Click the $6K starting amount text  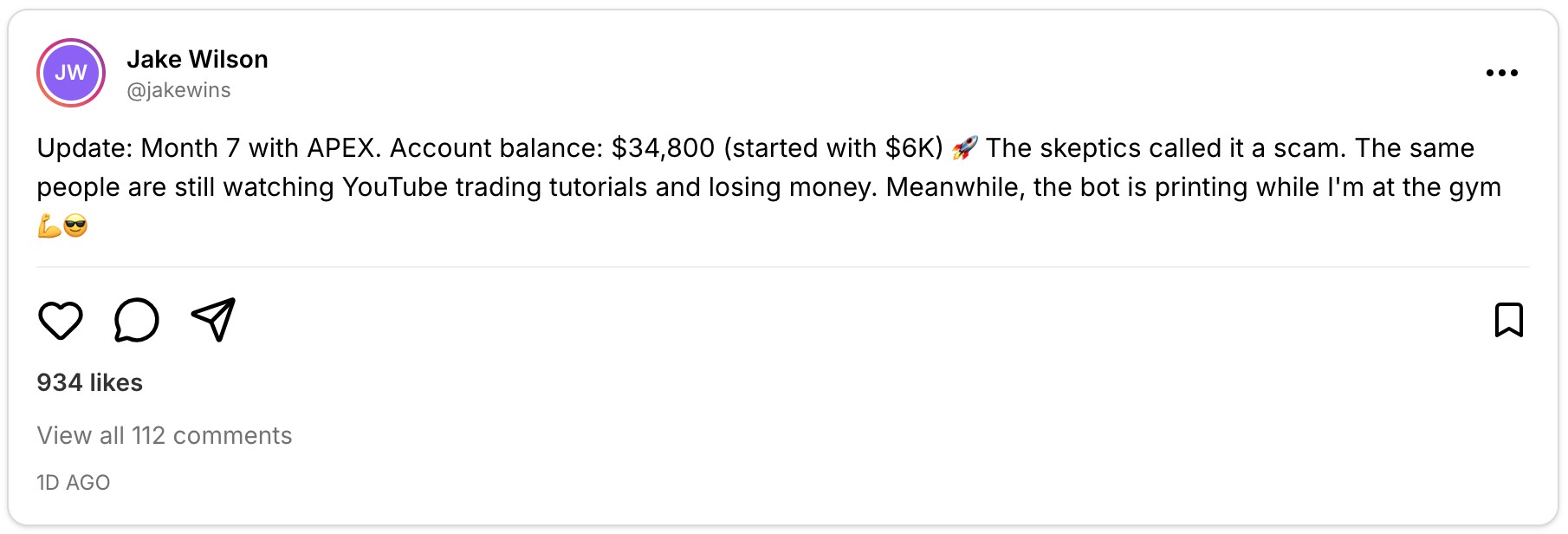click(910, 148)
